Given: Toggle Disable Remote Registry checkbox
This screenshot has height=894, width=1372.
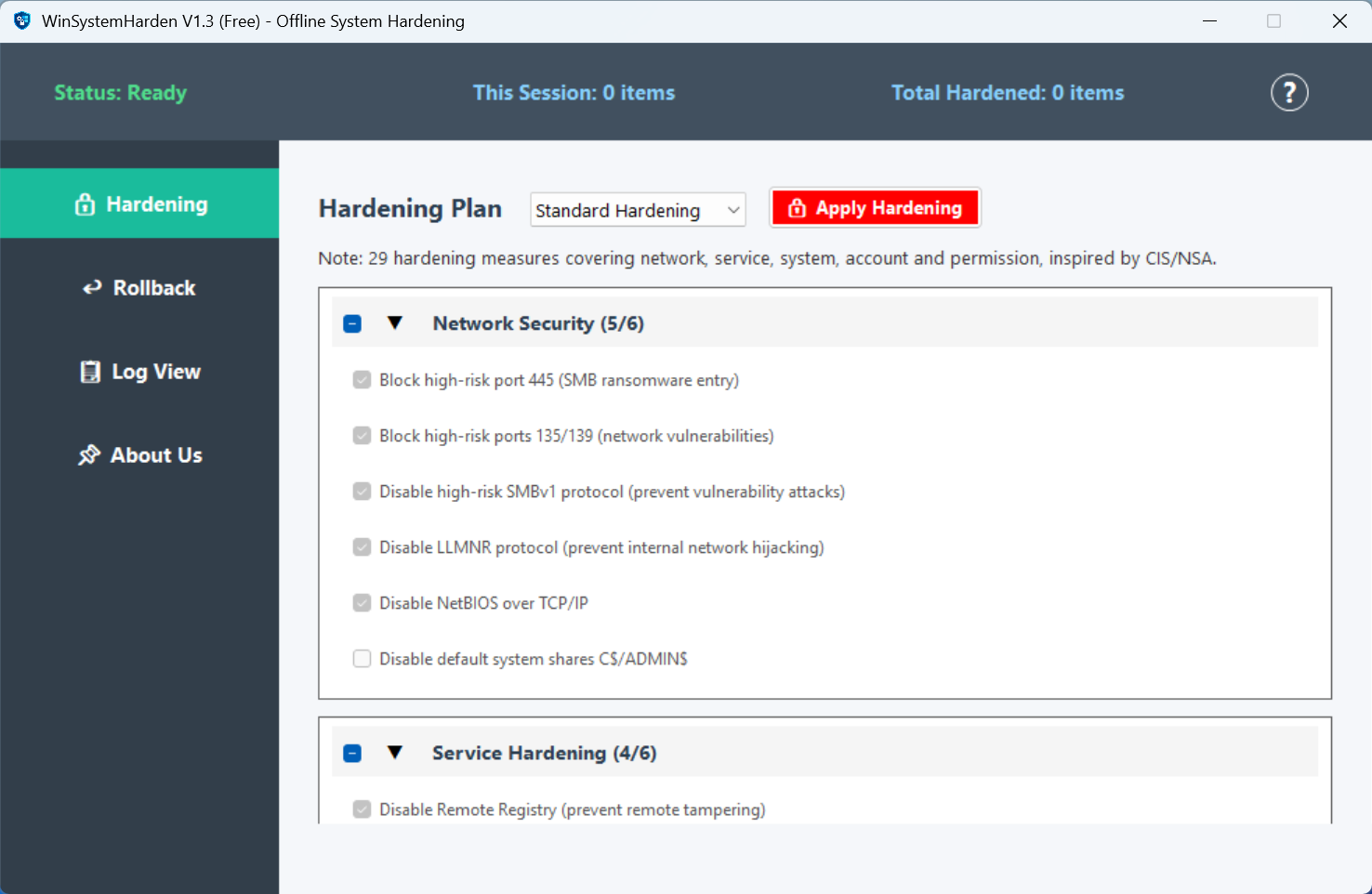Looking at the screenshot, I should point(362,809).
